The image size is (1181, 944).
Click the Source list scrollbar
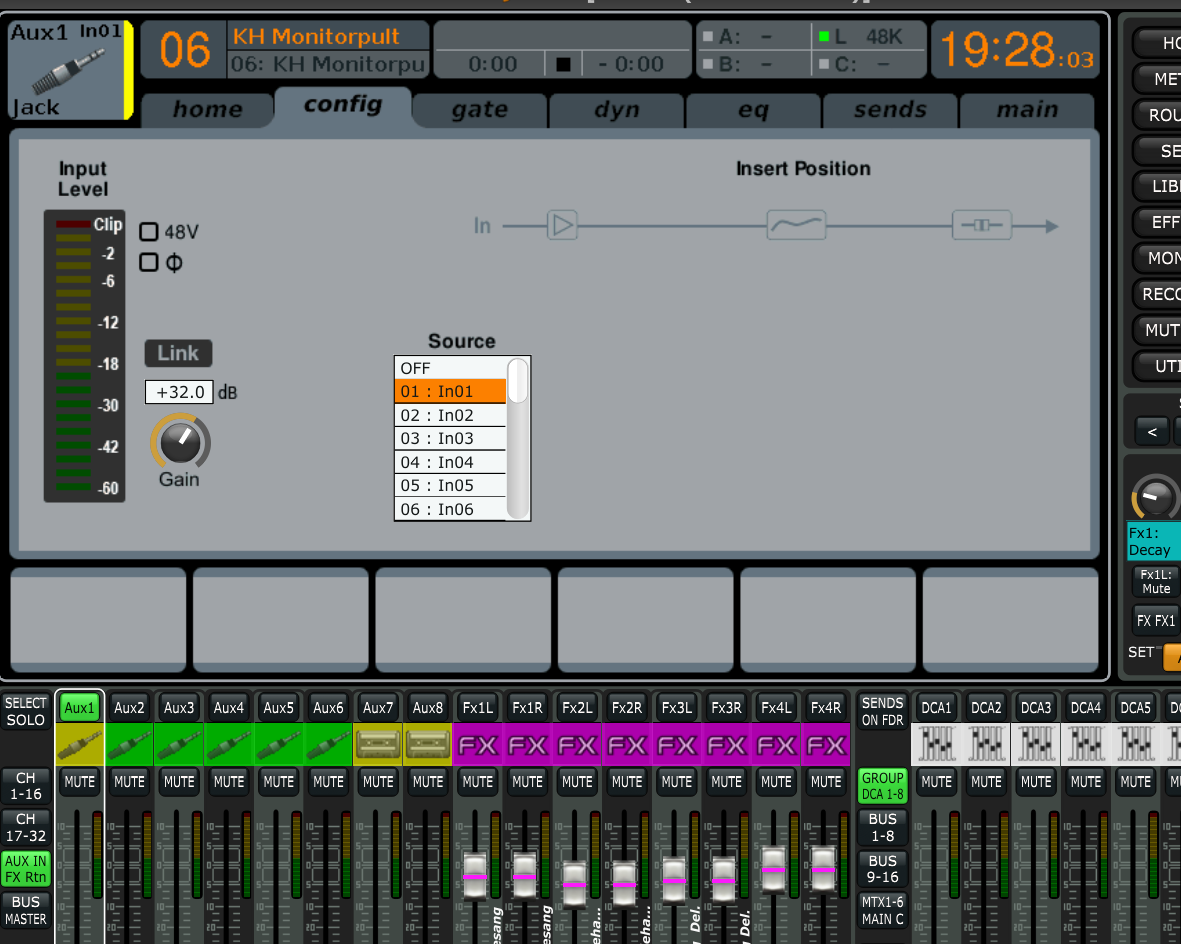(x=517, y=438)
